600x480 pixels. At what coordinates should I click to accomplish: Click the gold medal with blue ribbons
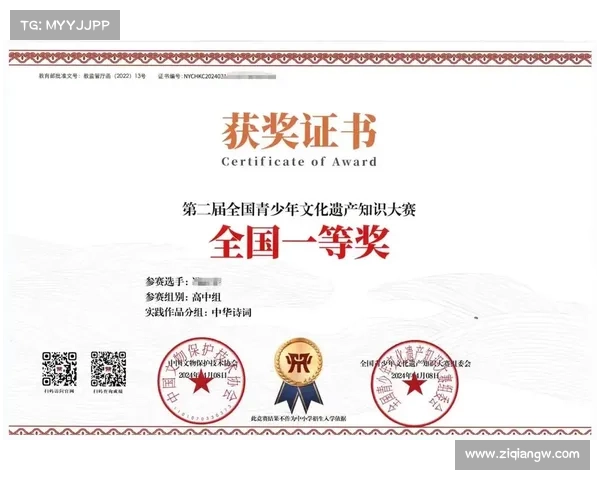pyautogui.click(x=299, y=375)
